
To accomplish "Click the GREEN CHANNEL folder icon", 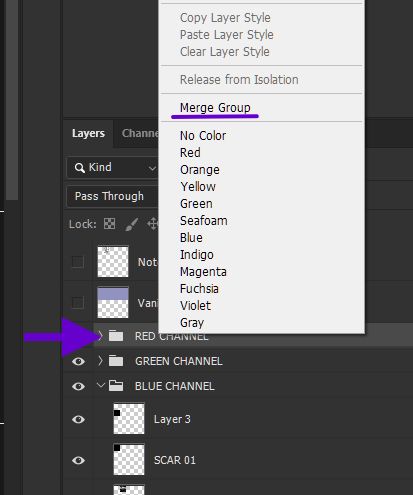I will 116,361.
